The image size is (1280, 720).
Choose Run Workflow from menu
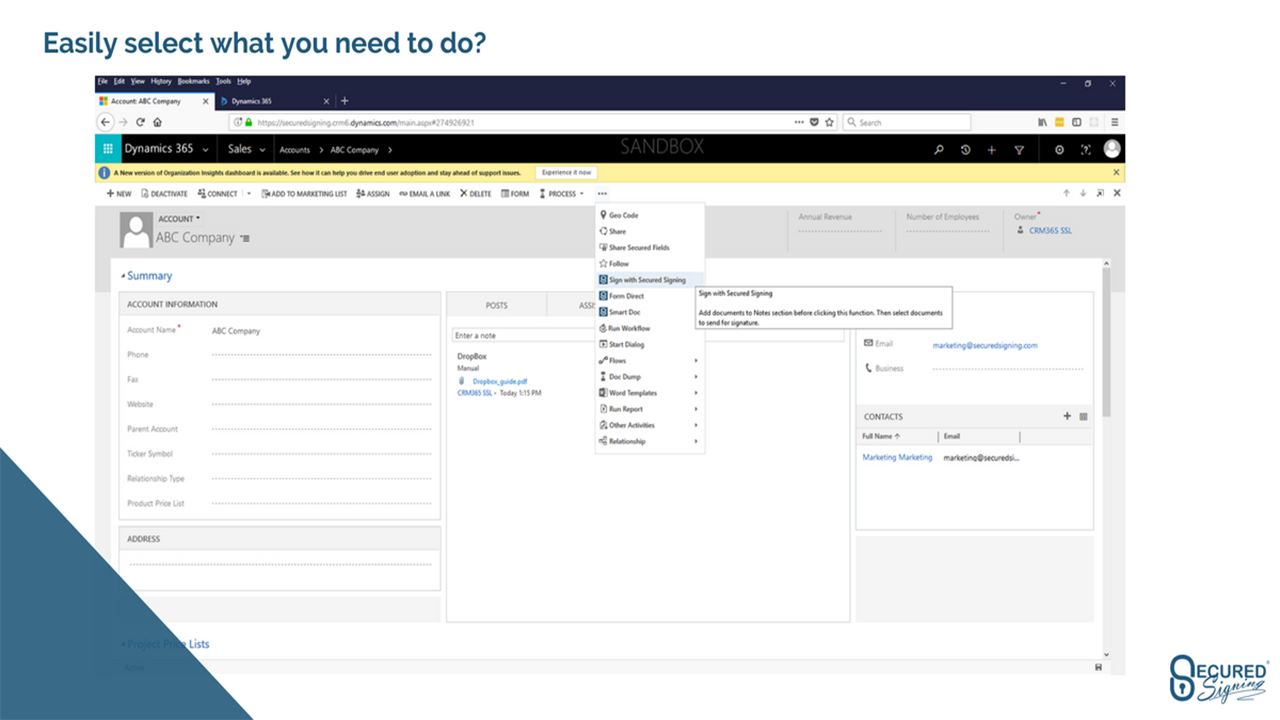(x=650, y=328)
